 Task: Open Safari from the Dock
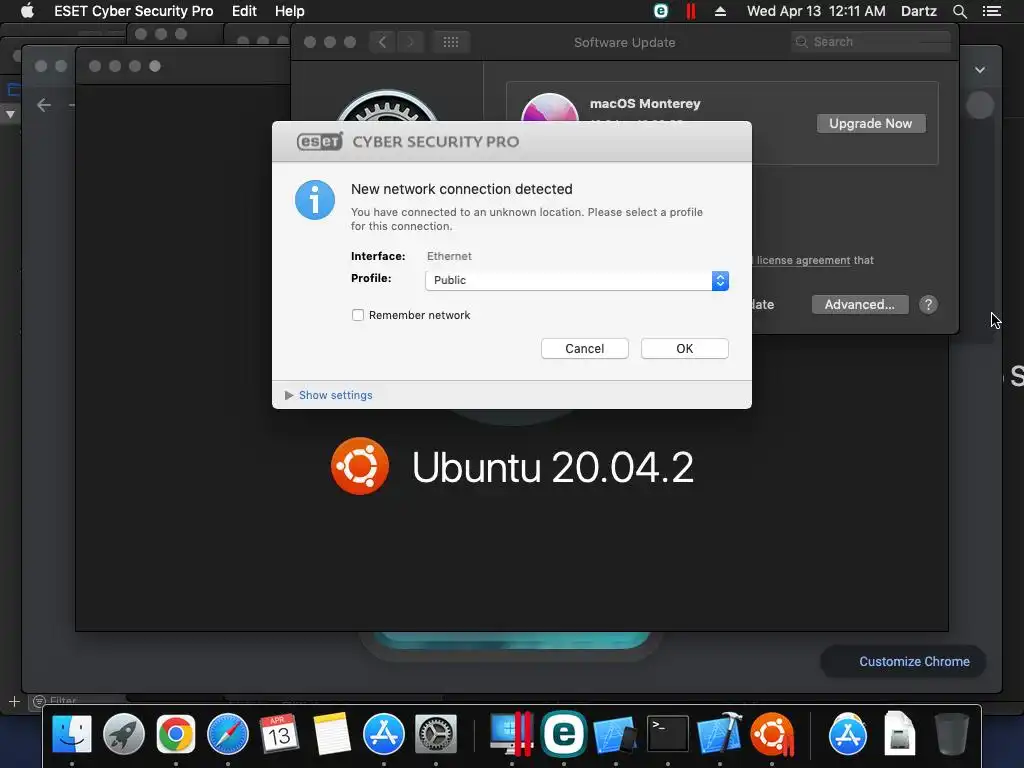coord(228,734)
